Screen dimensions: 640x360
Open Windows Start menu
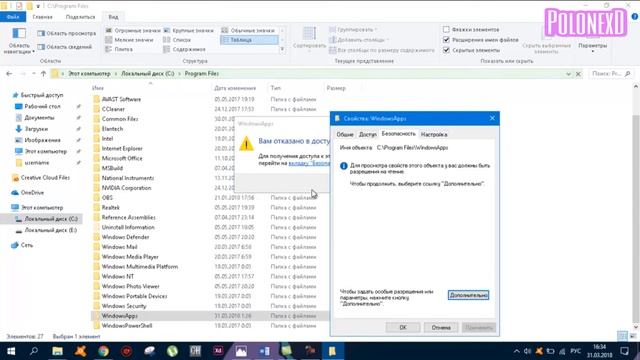pyautogui.click(x=11, y=351)
